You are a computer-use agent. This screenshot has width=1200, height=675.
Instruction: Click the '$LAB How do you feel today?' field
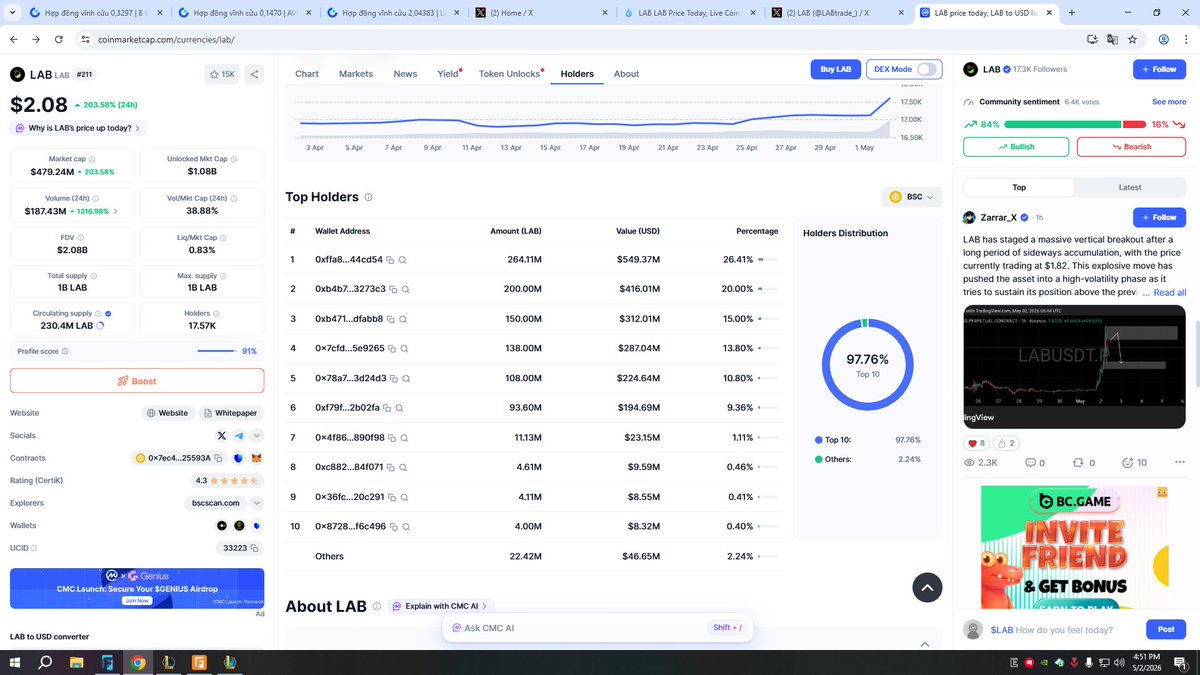[x=1062, y=630]
